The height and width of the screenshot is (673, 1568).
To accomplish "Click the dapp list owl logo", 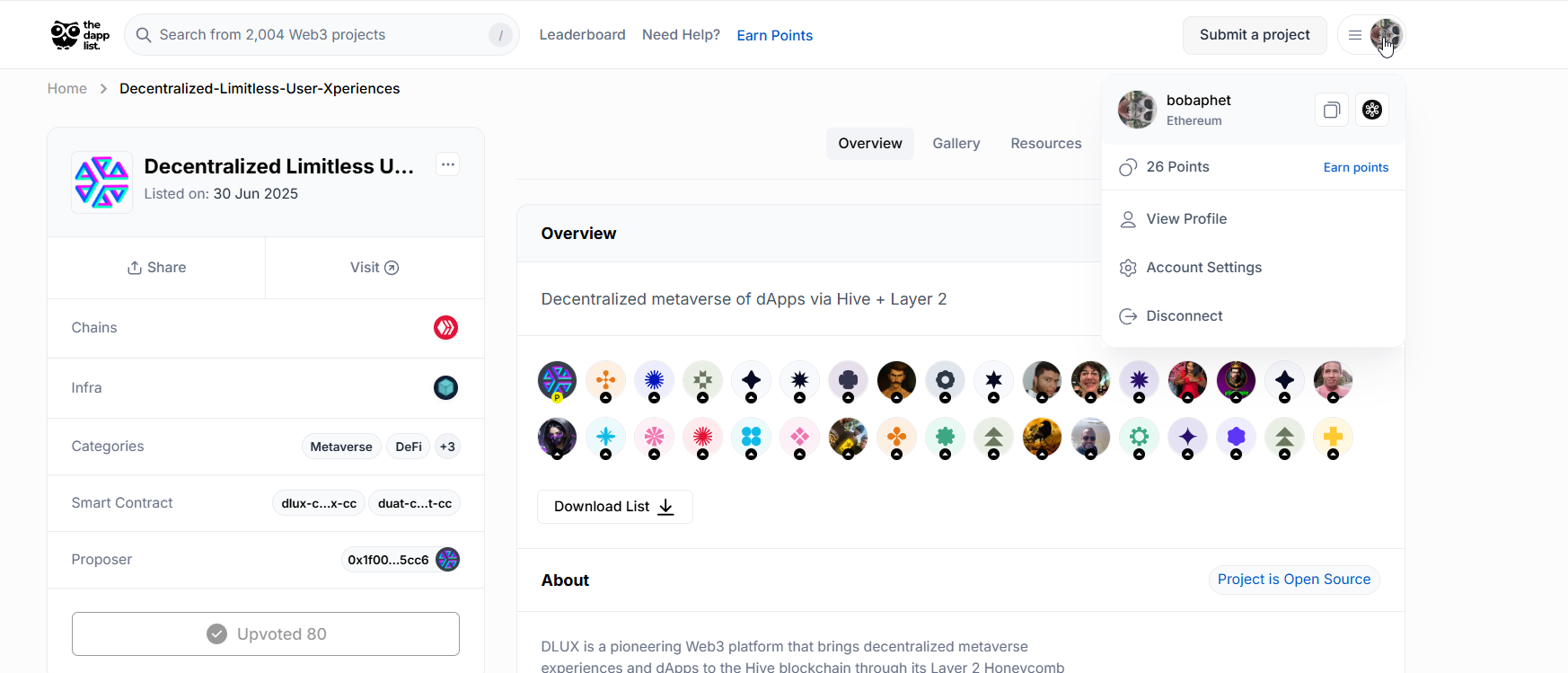I will (x=80, y=35).
